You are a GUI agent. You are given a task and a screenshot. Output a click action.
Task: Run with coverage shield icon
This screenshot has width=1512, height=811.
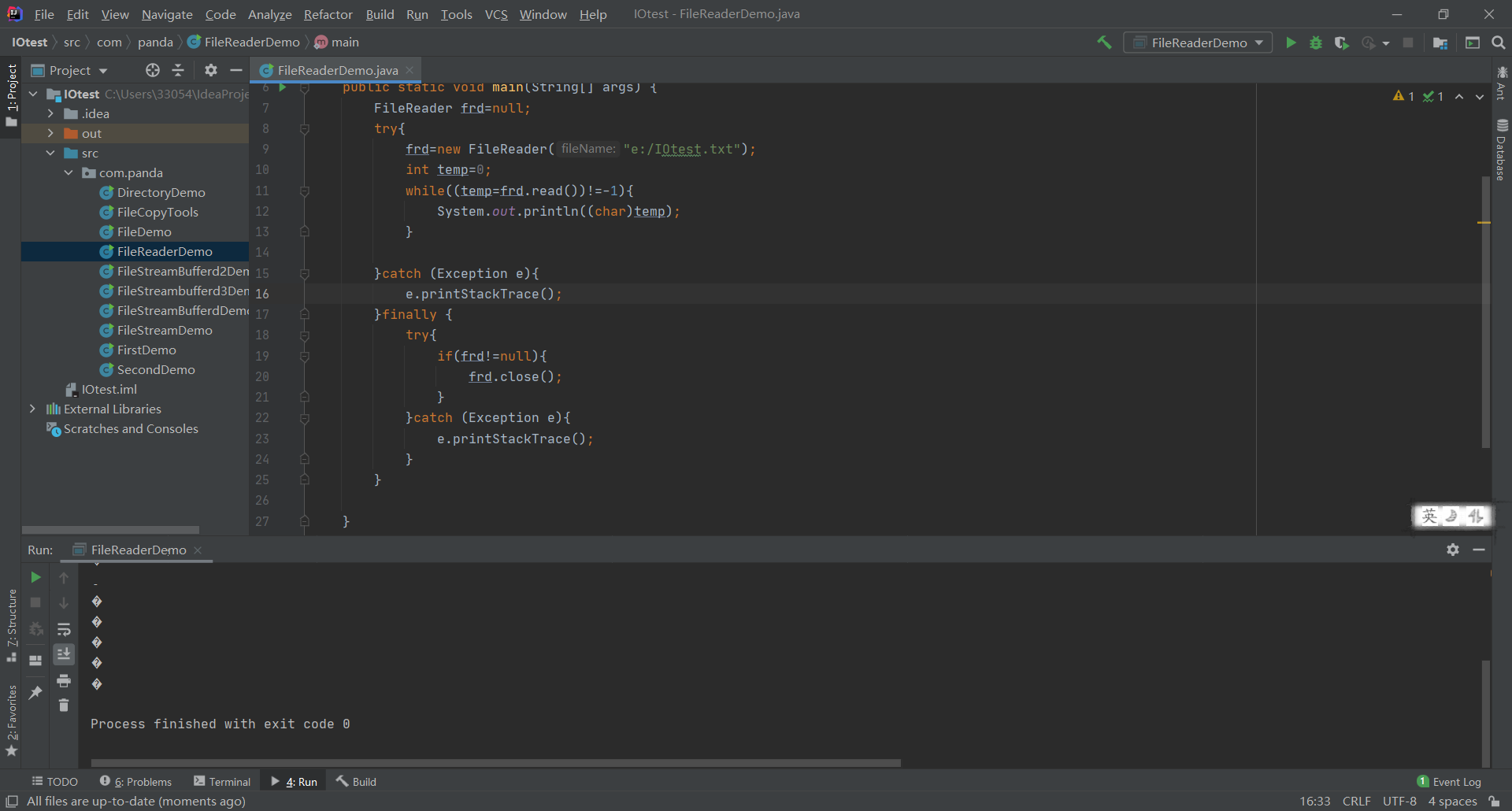coord(1342,43)
